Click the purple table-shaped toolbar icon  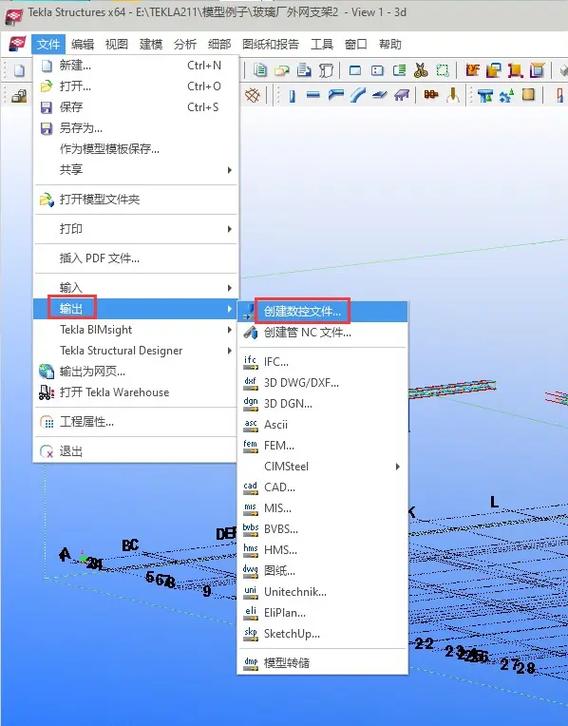(x=401, y=96)
